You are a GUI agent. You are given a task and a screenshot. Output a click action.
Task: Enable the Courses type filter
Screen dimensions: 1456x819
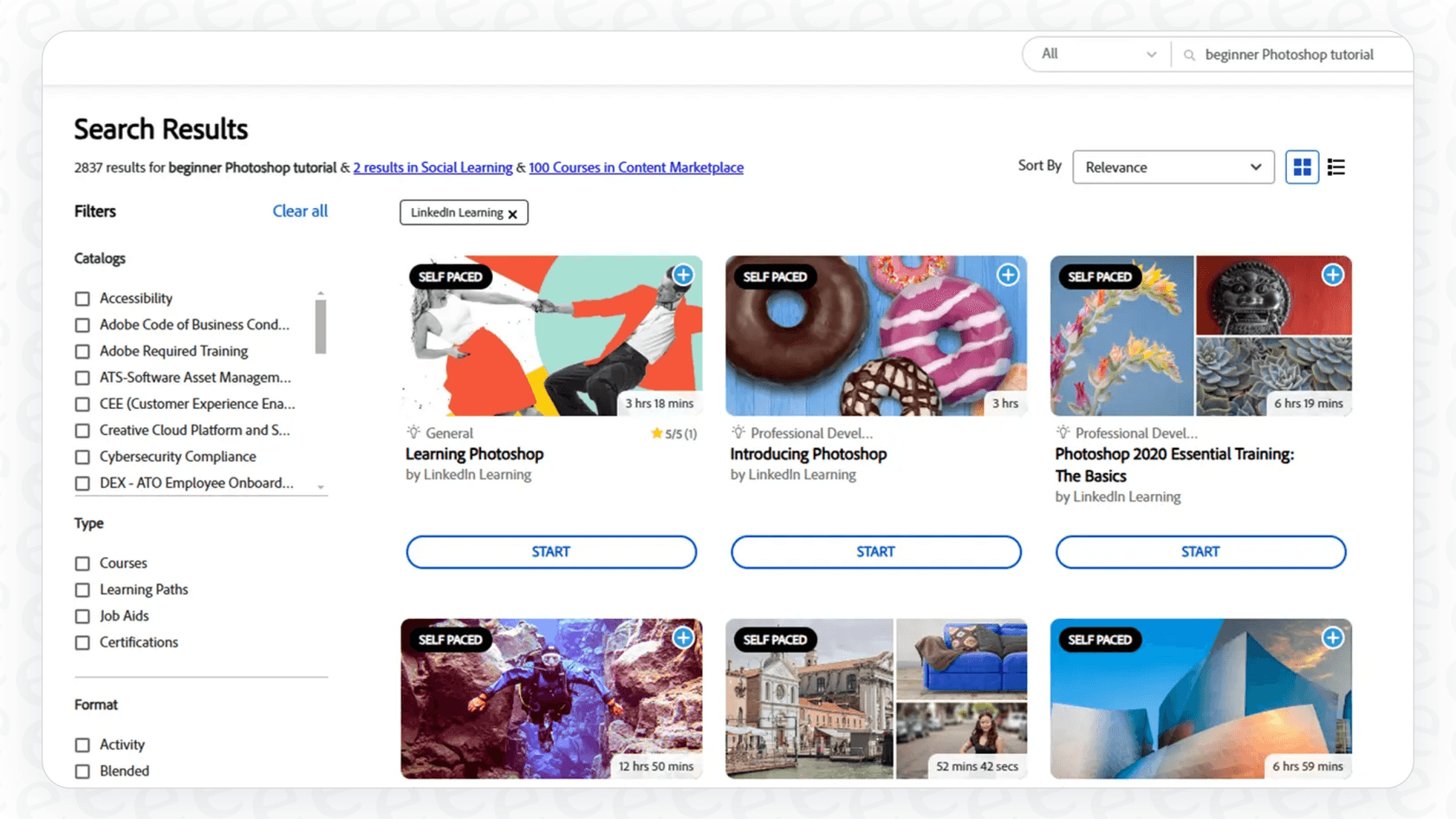tap(82, 562)
